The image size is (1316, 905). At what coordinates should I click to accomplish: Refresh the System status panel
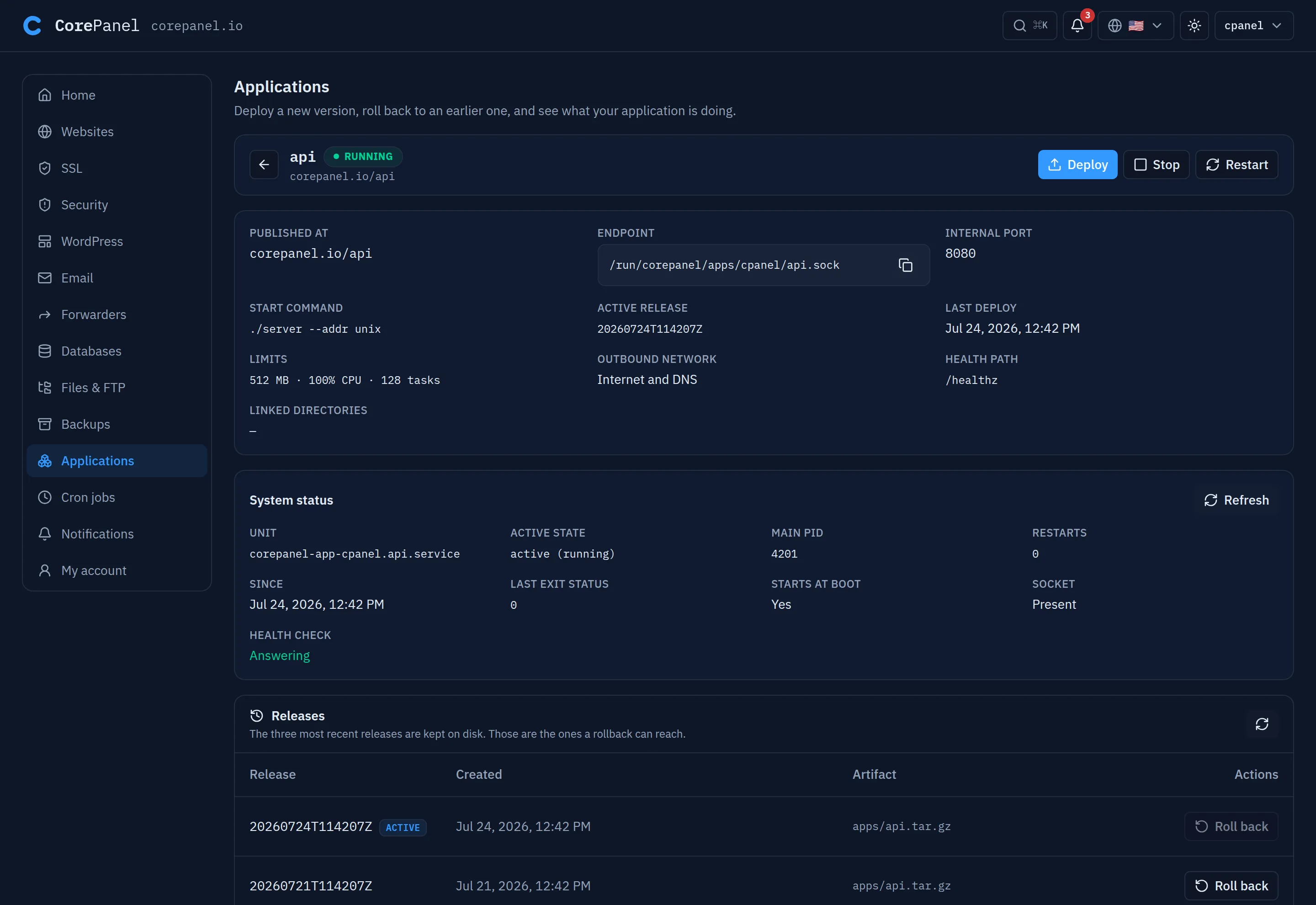click(1236, 500)
